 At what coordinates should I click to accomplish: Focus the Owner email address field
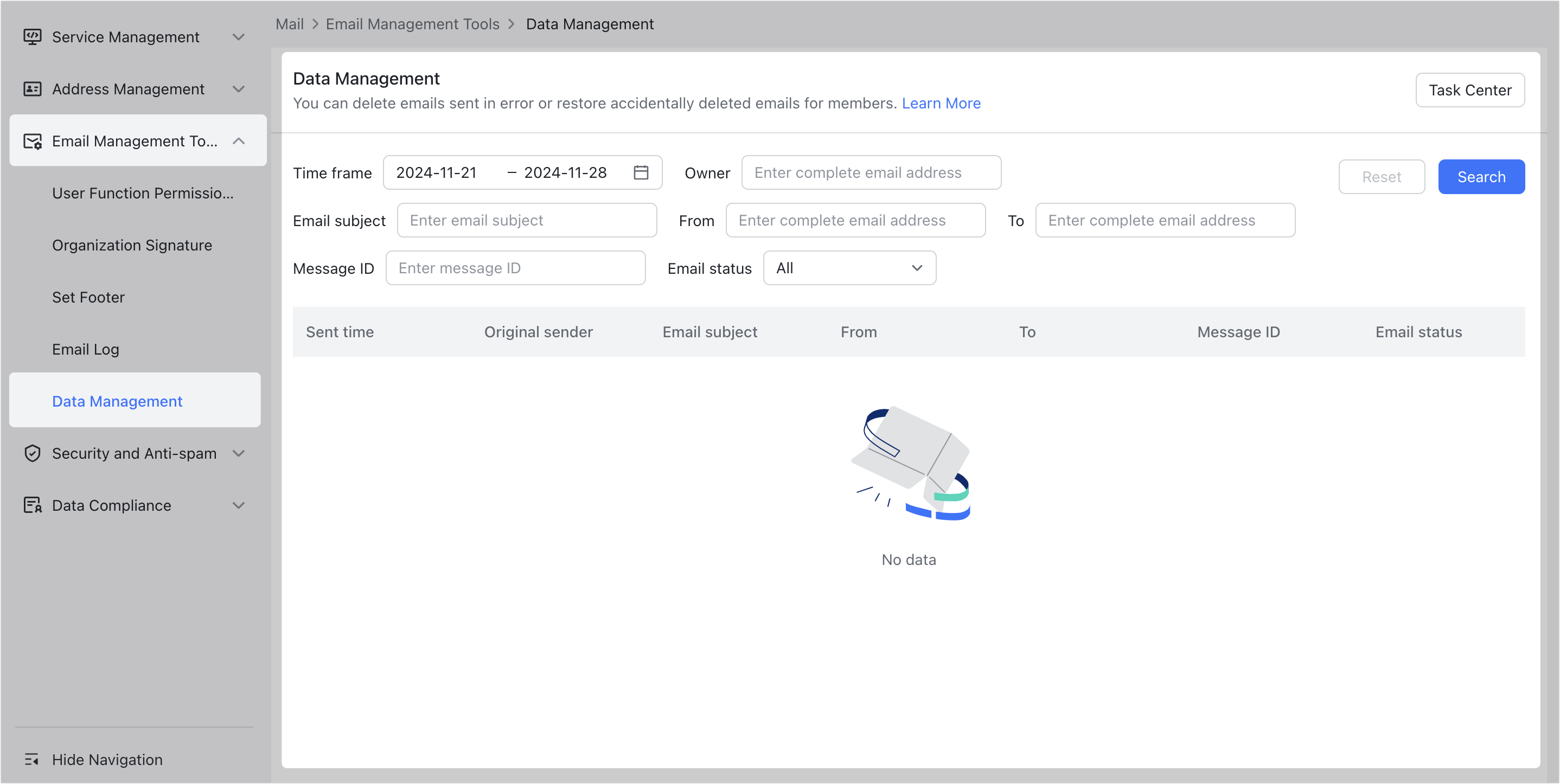[x=871, y=172]
